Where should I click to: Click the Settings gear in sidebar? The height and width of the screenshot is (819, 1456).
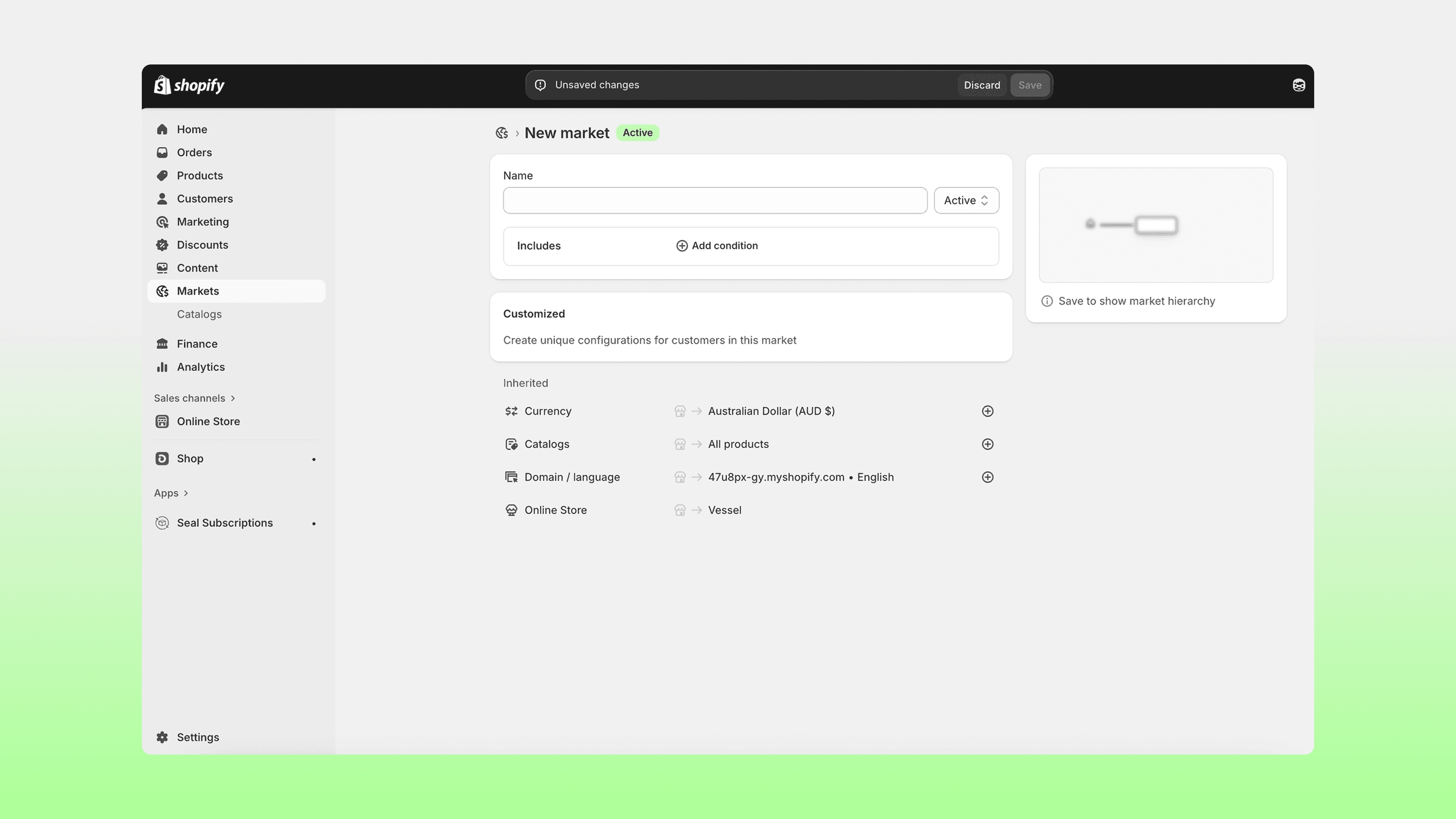pyautogui.click(x=197, y=737)
